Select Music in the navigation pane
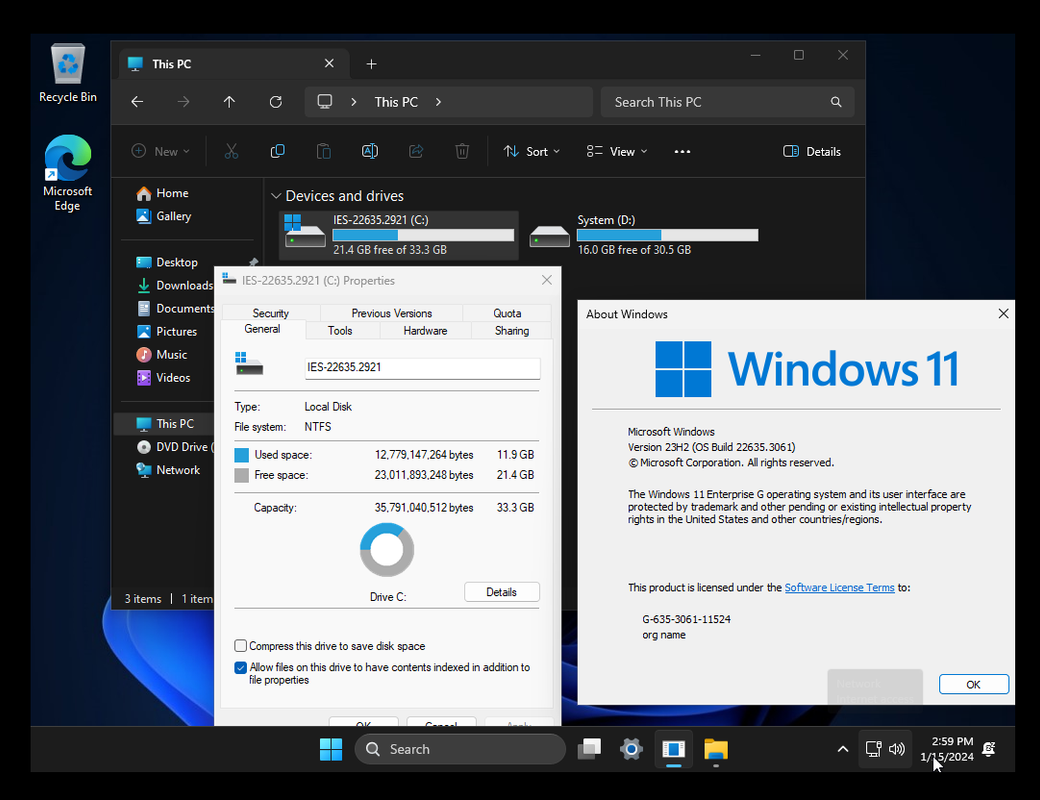The image size is (1040, 800). pyautogui.click(x=162, y=355)
